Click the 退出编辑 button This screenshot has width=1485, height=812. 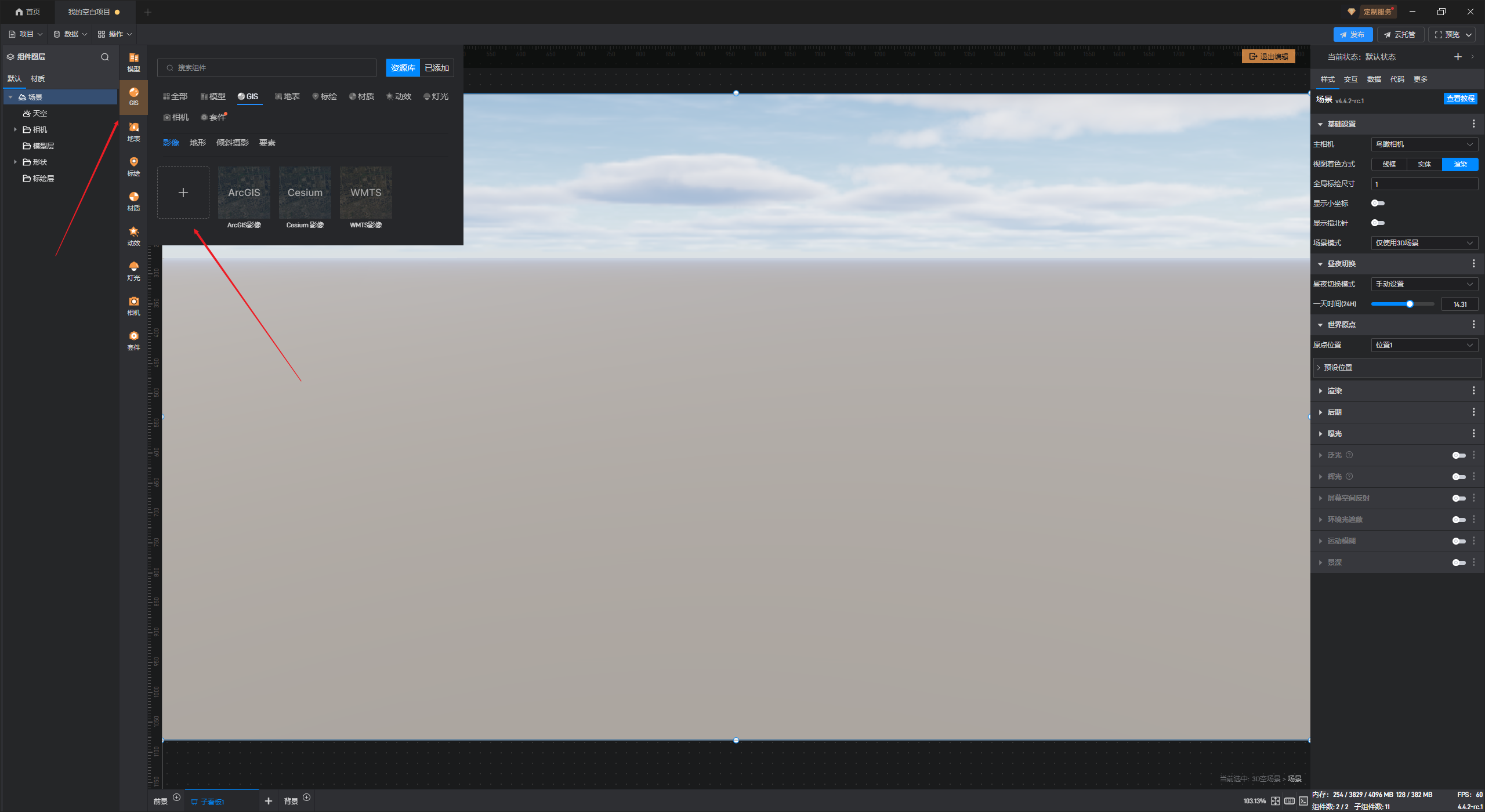tap(1269, 57)
